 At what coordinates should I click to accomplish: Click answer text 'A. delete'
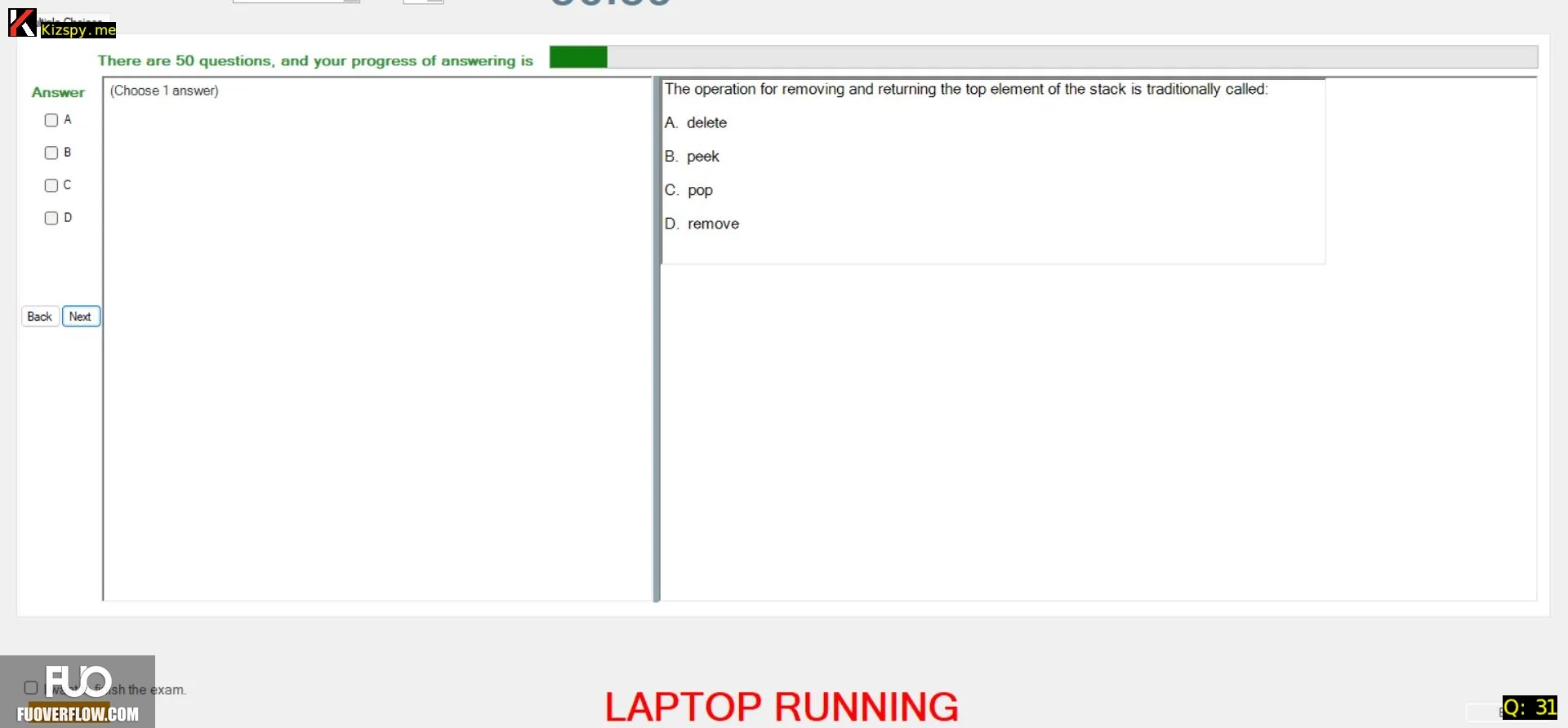(695, 122)
